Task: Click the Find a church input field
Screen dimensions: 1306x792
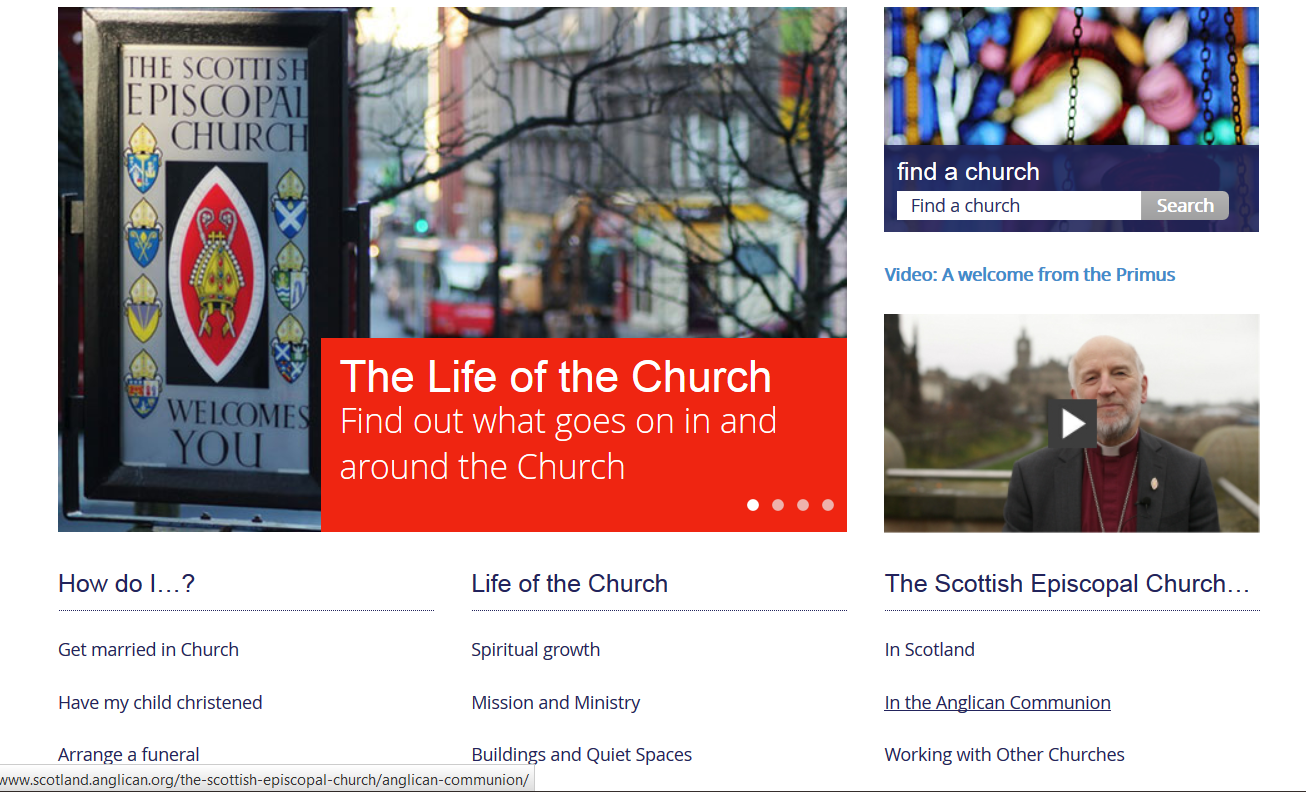Action: coord(1019,206)
